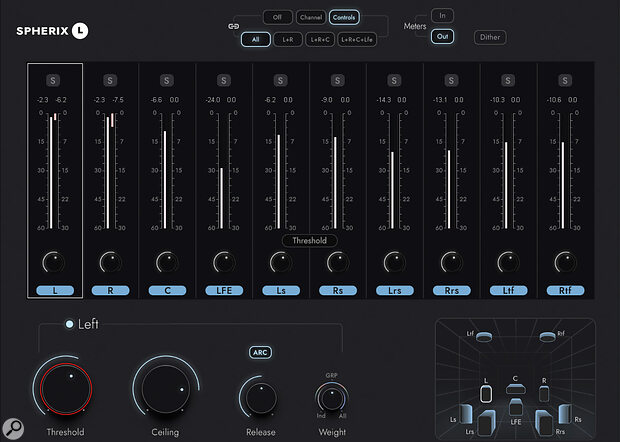Select the Rs speaker in room view

coord(565,414)
